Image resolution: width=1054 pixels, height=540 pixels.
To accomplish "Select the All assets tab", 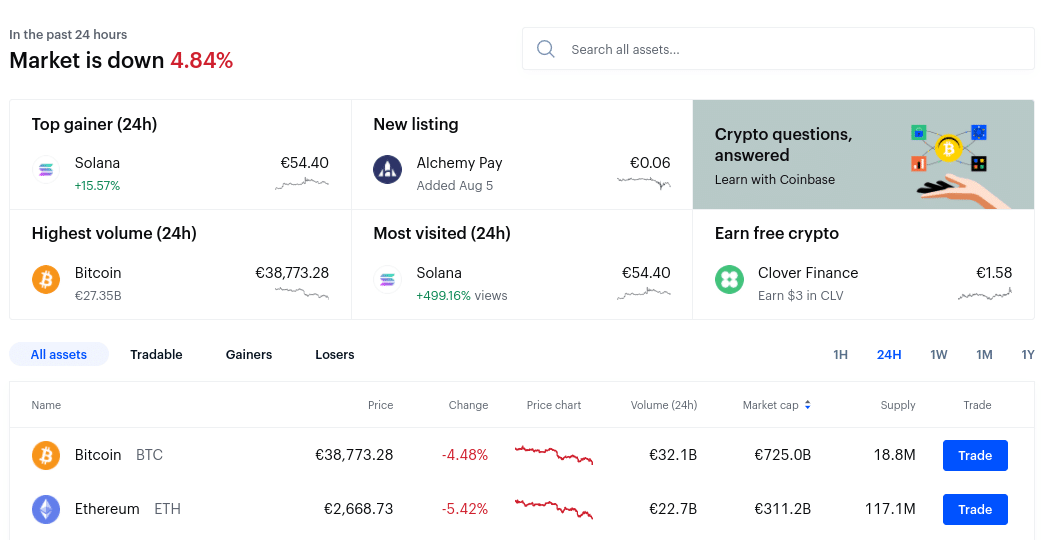I will pyautogui.click(x=58, y=354).
